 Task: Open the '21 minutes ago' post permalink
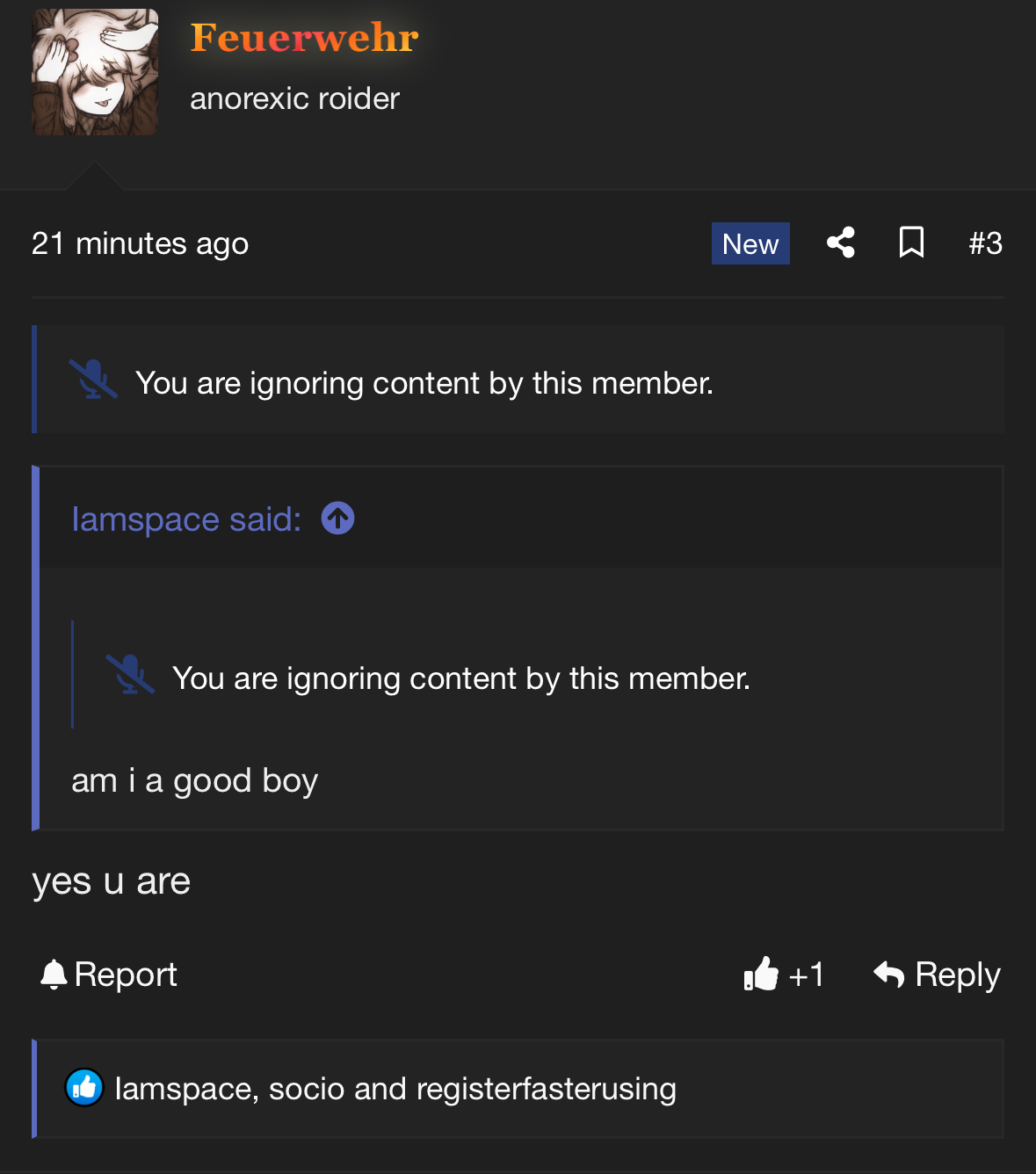[x=140, y=243]
